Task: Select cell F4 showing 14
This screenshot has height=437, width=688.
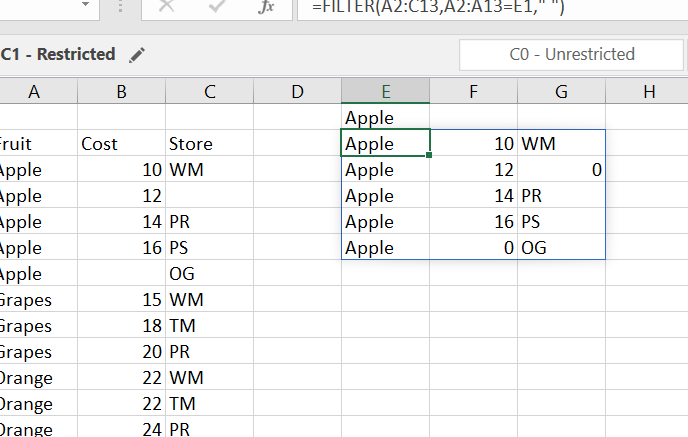Action: pos(473,195)
